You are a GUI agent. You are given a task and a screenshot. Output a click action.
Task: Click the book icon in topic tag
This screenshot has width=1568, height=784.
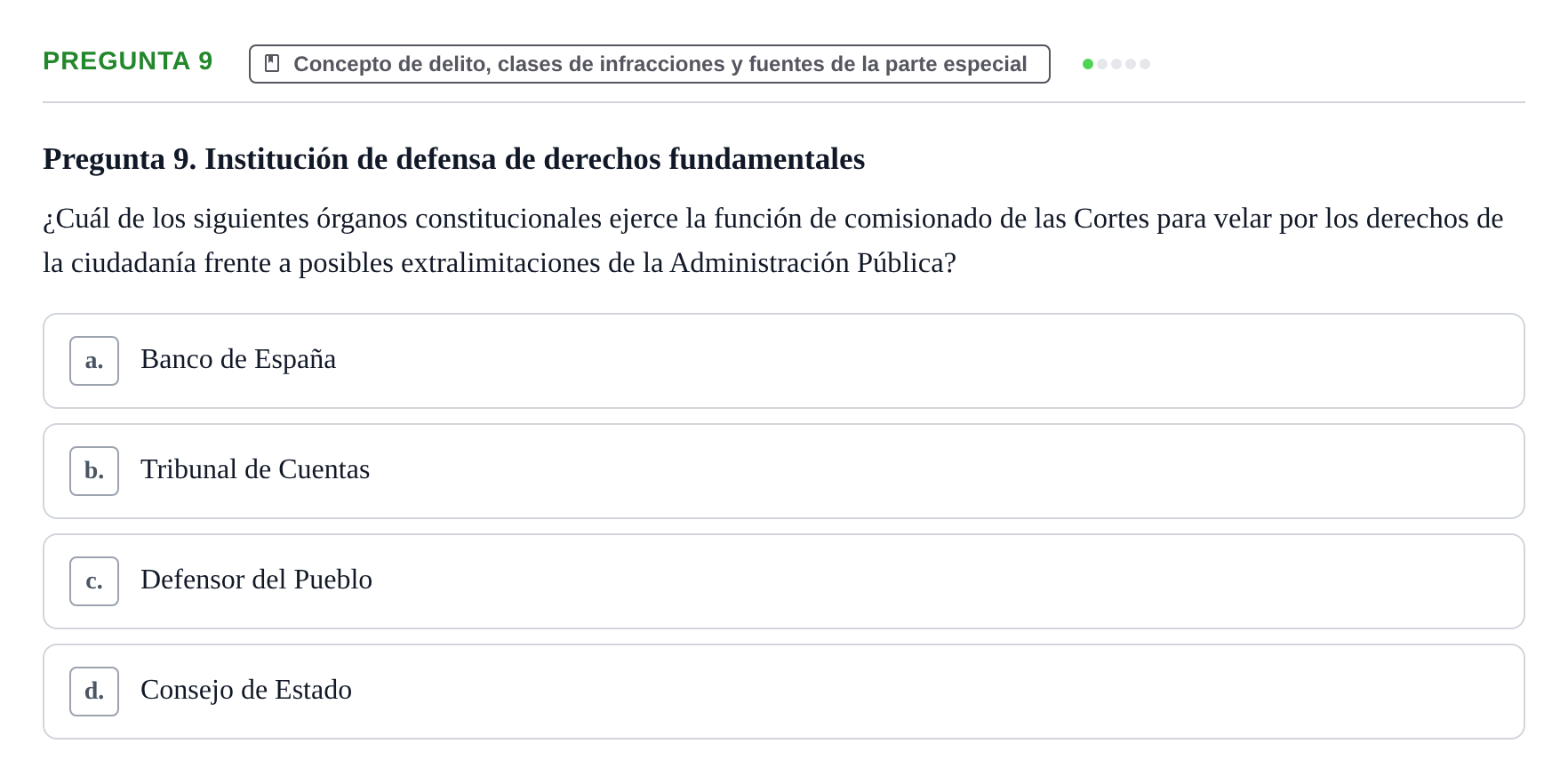click(x=273, y=64)
